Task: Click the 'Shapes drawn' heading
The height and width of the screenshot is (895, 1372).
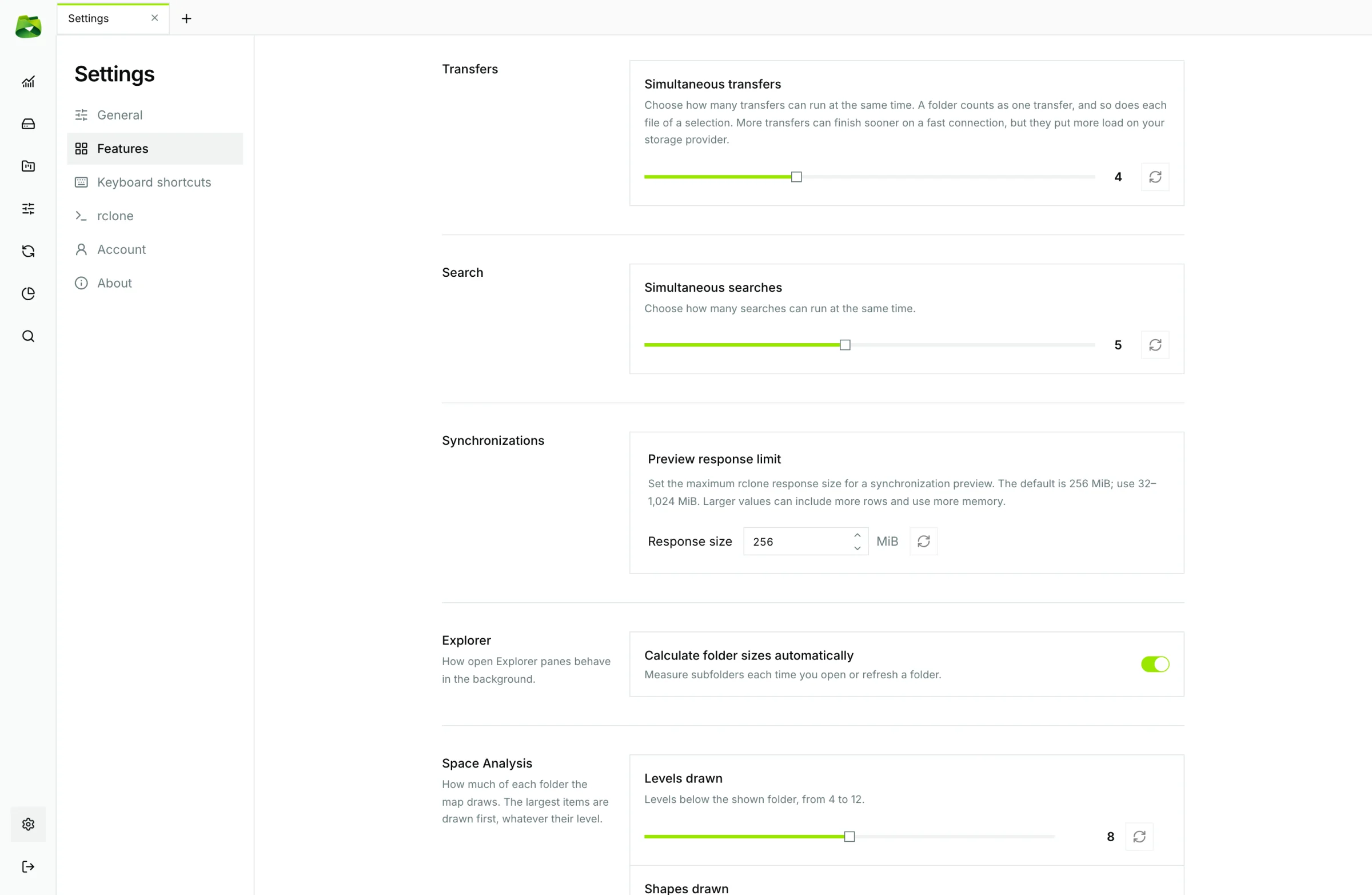Action: (687, 888)
